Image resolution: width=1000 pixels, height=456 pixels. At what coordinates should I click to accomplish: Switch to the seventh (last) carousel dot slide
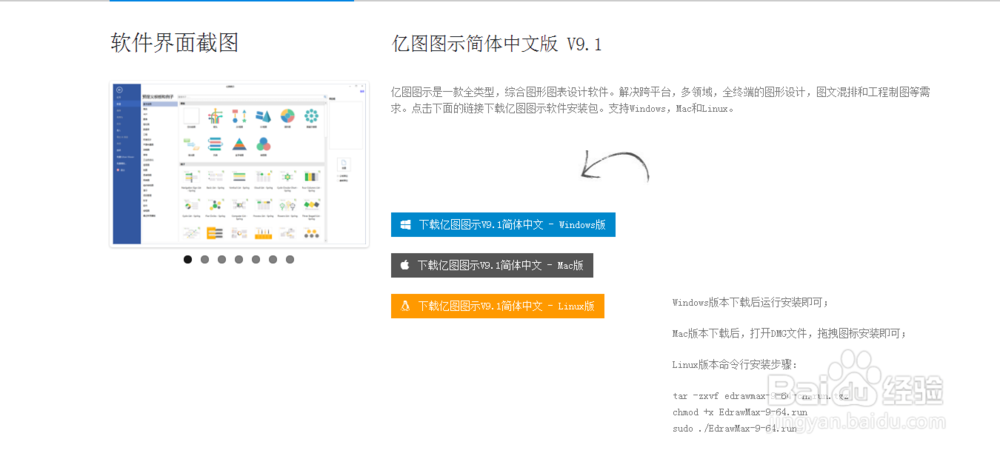[x=290, y=259]
